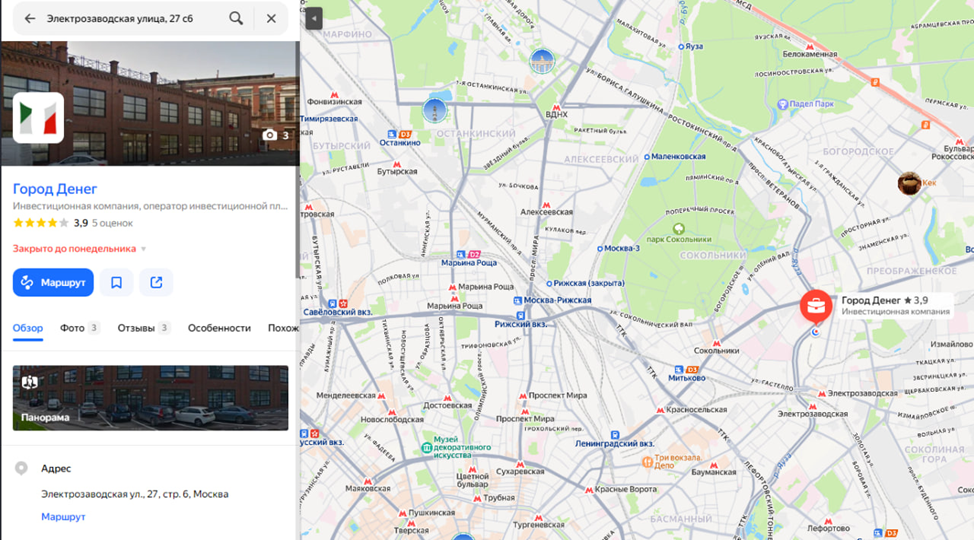Expand the Закрыто до понедельника hours dropdown

click(x=80, y=249)
